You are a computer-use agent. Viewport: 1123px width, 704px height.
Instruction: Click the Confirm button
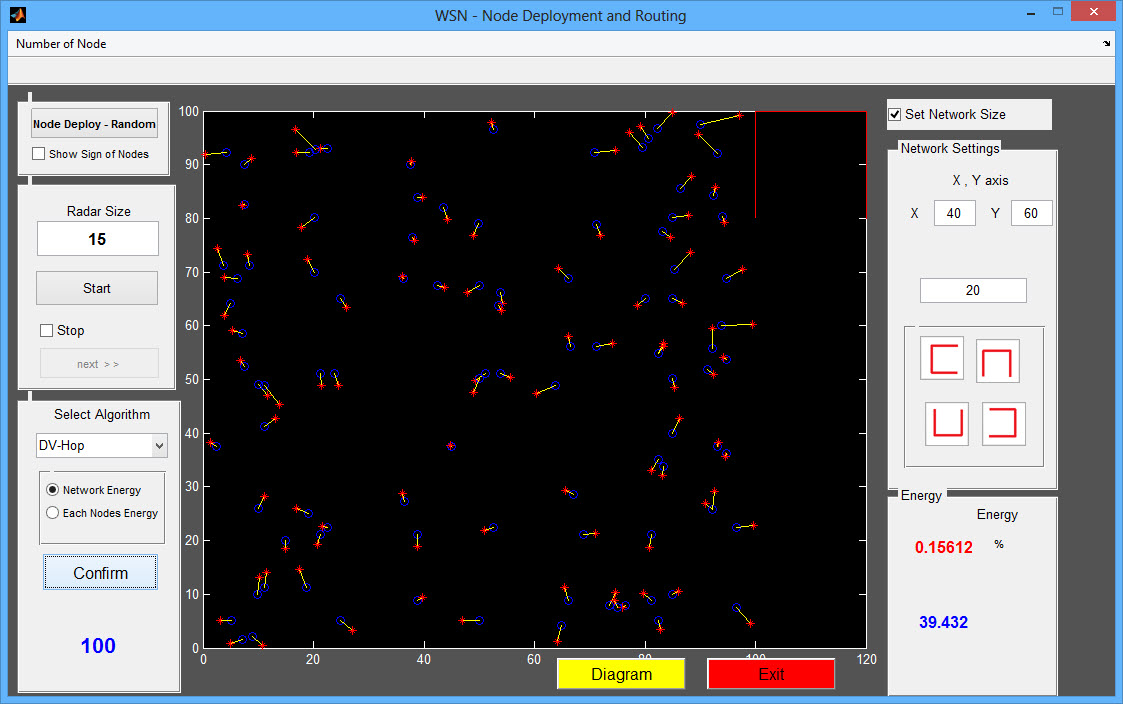point(100,573)
